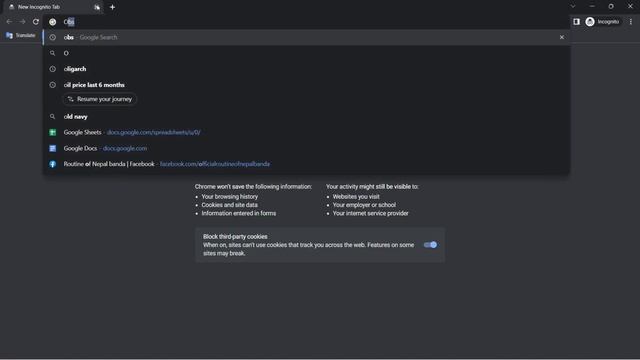
Task: Go forward with the forward arrow
Action: (x=22, y=22)
